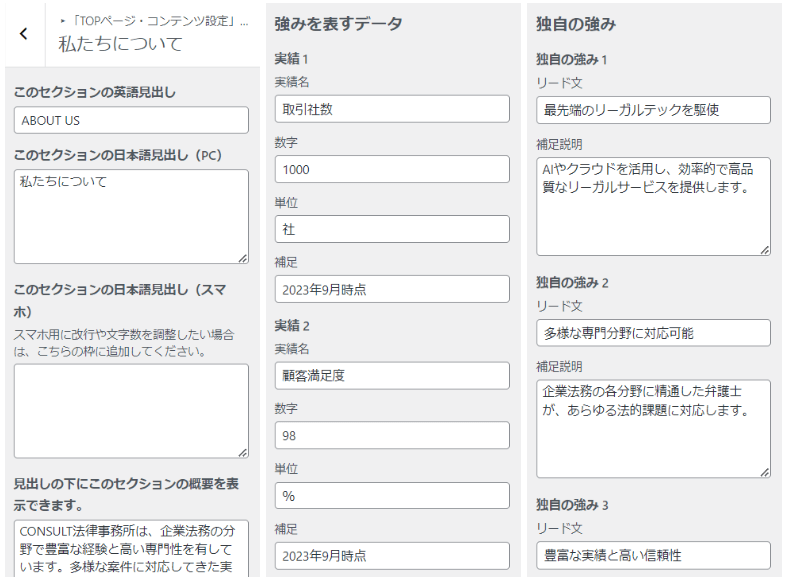Click the 最先端のリーガルテックを駆使 lead text field
Screen dimensions: 787x582
(x=653, y=110)
